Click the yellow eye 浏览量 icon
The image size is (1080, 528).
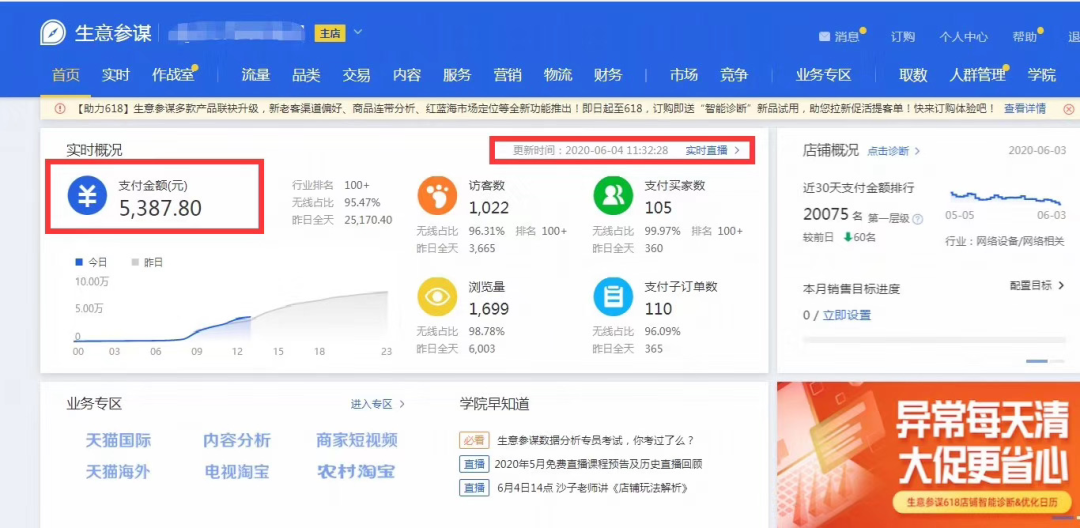coord(437,297)
